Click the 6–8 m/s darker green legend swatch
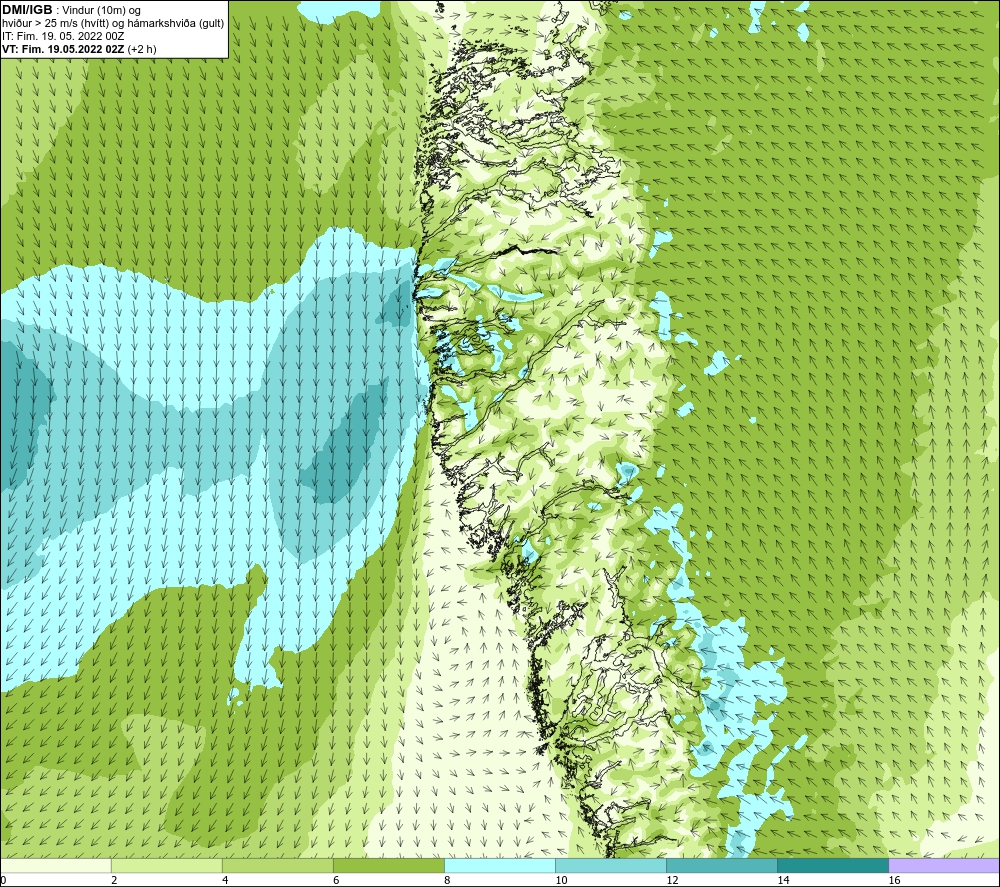This screenshot has height=887, width=1000. (389, 865)
